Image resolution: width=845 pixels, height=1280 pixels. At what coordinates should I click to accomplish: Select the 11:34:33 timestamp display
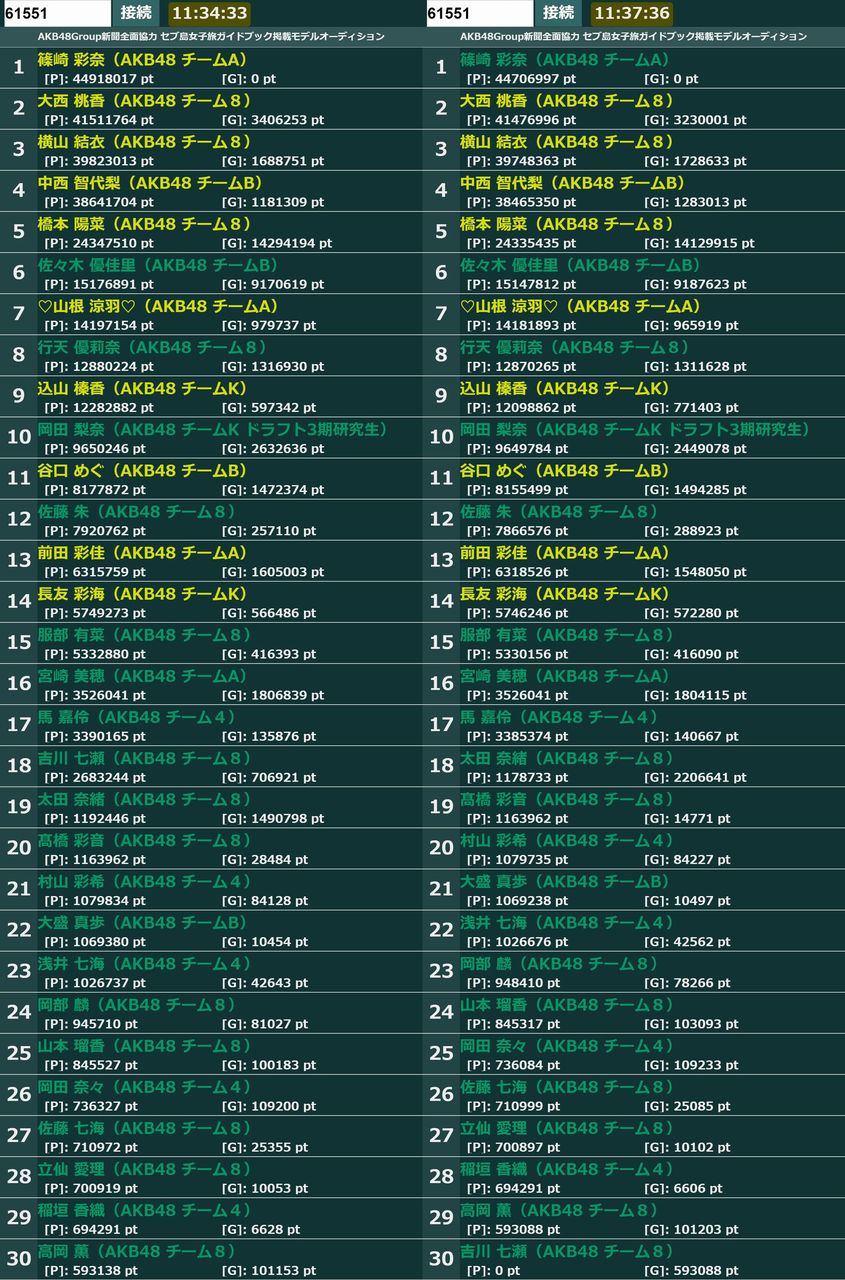click(x=208, y=13)
